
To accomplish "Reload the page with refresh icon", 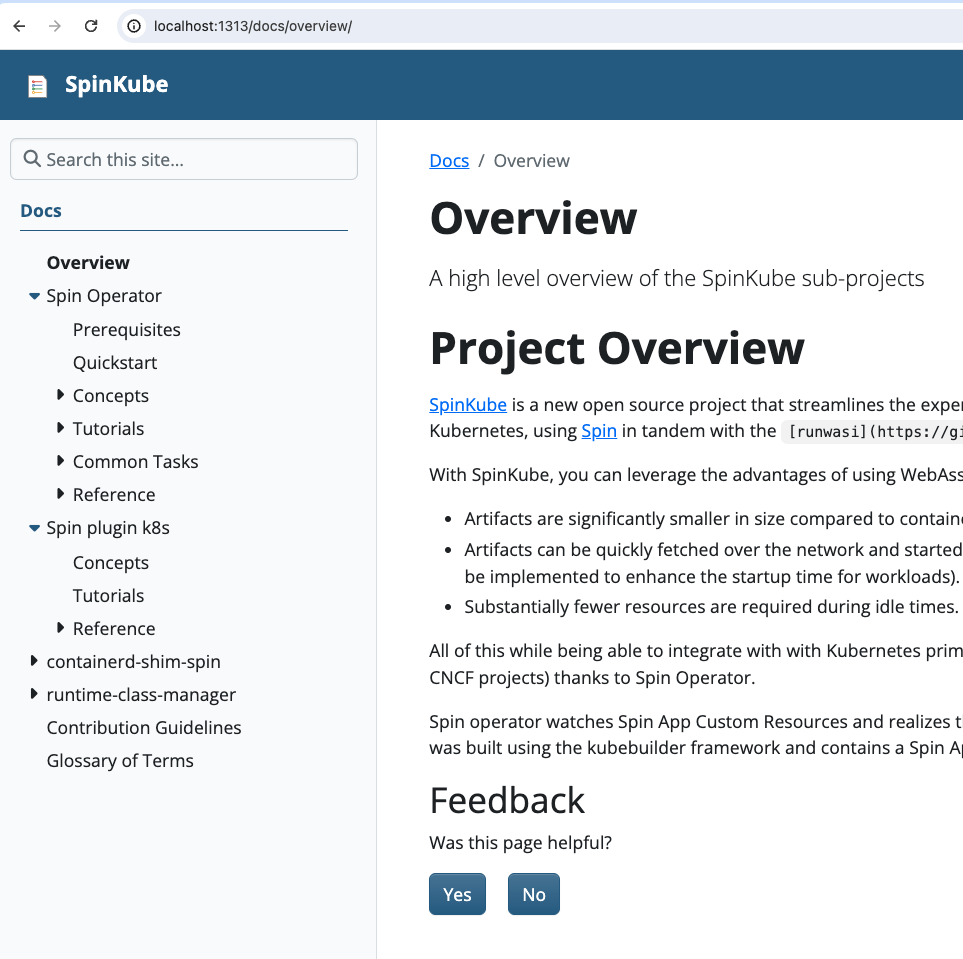I will click(x=91, y=26).
